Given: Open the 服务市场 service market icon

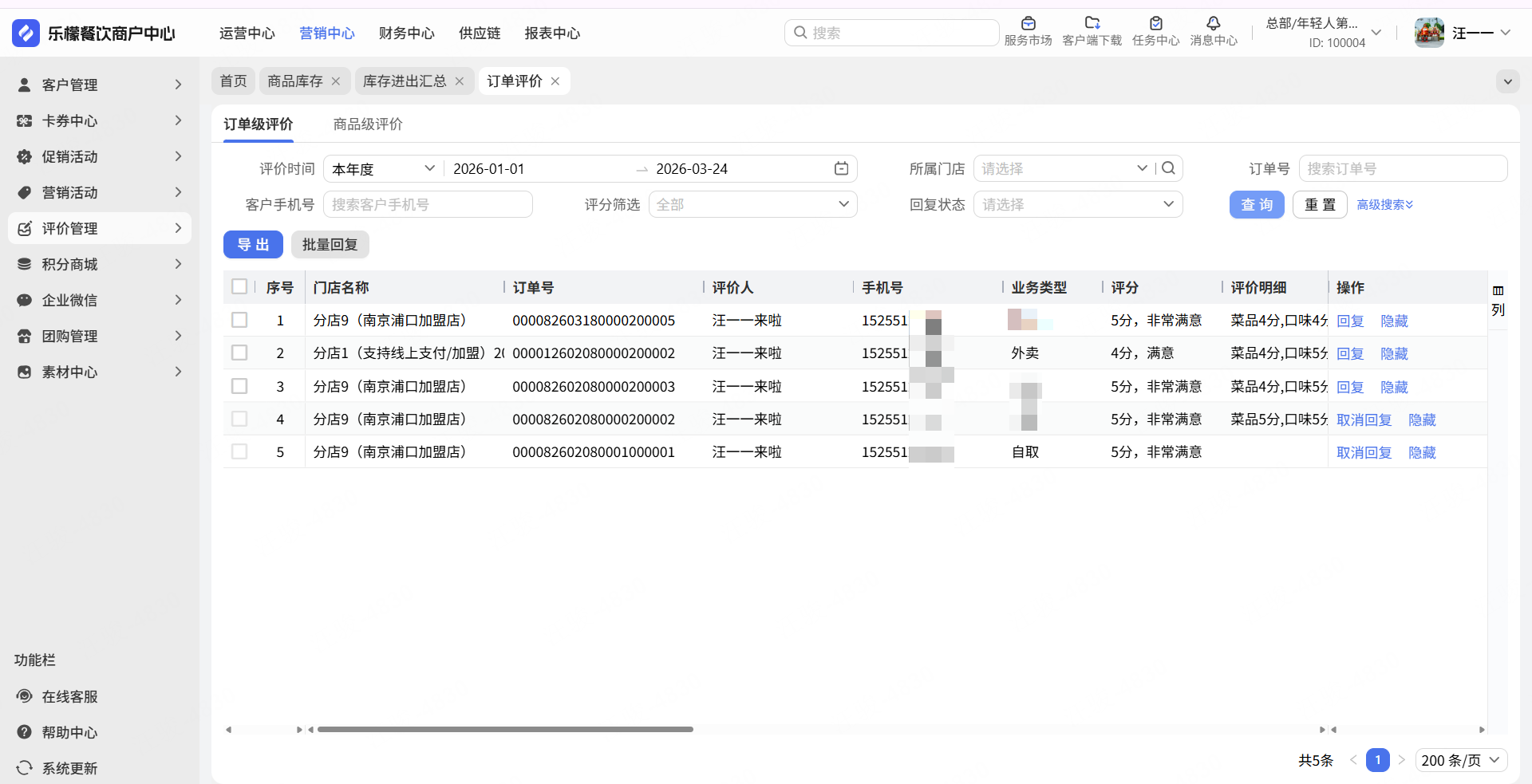Looking at the screenshot, I should tap(1028, 24).
